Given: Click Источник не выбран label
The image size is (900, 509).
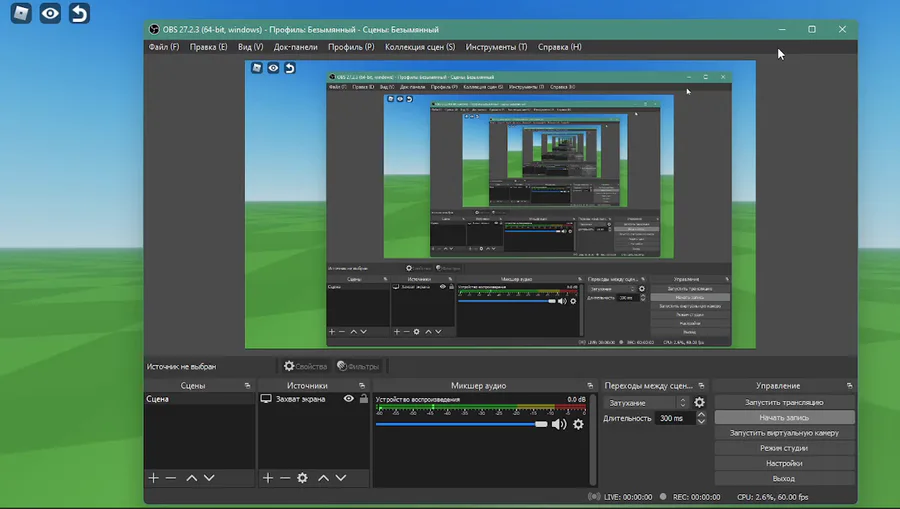Looking at the screenshot, I should pyautogui.click(x=181, y=366).
